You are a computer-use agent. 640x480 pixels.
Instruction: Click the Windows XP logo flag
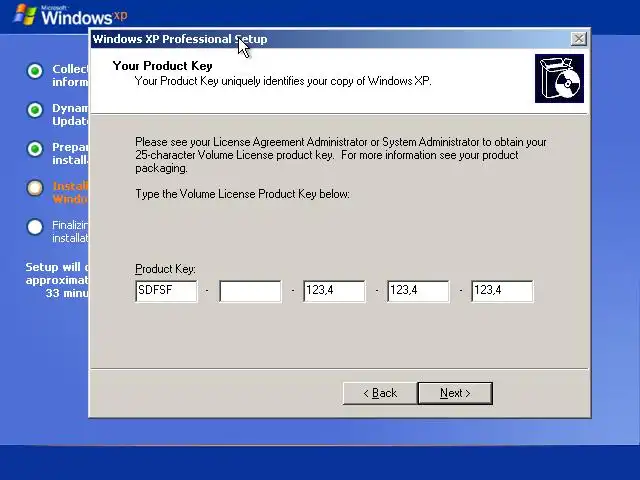coord(24,15)
